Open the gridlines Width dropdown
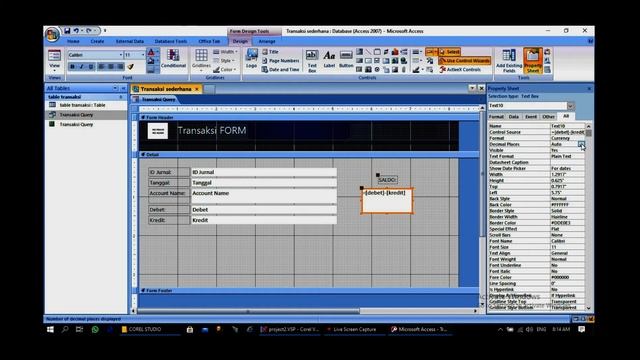 point(224,52)
